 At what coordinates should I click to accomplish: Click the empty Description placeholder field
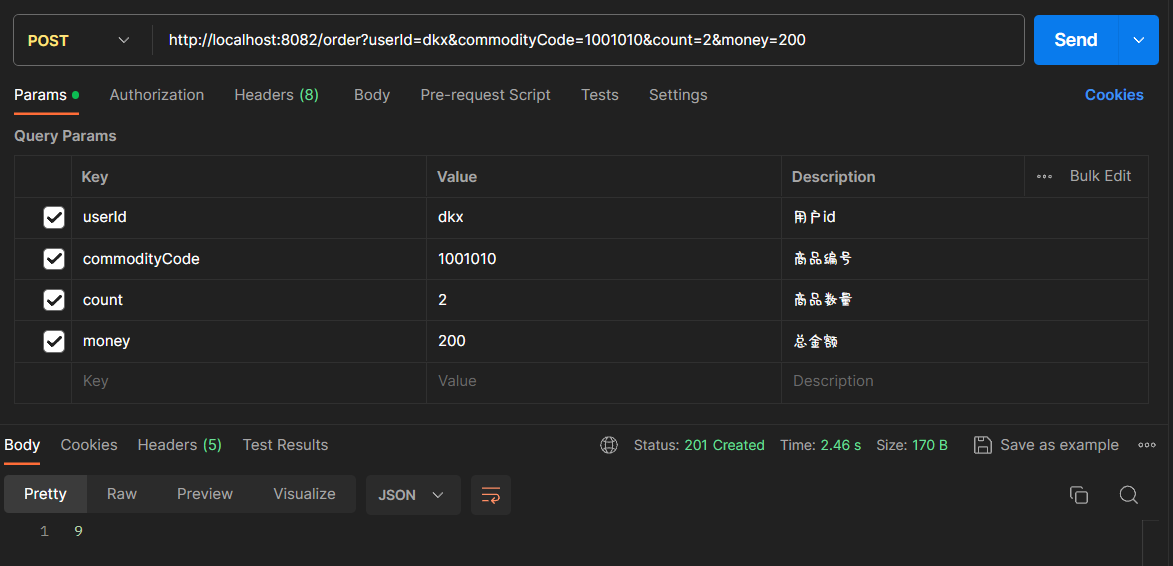965,381
